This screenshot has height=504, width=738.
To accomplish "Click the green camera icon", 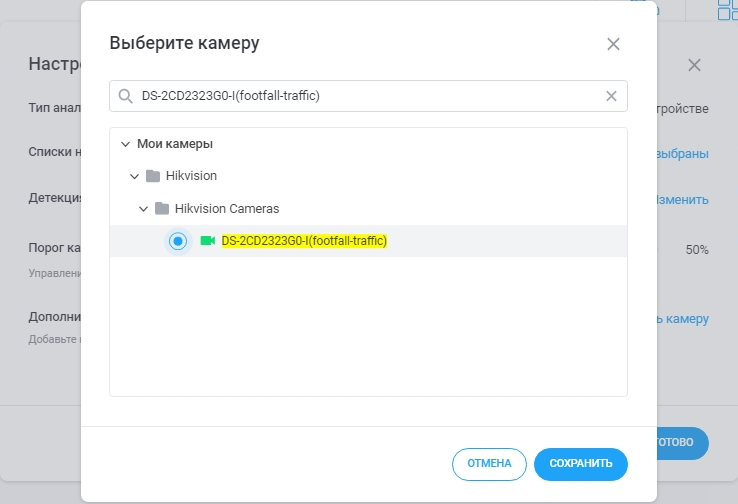I will click(x=208, y=241).
